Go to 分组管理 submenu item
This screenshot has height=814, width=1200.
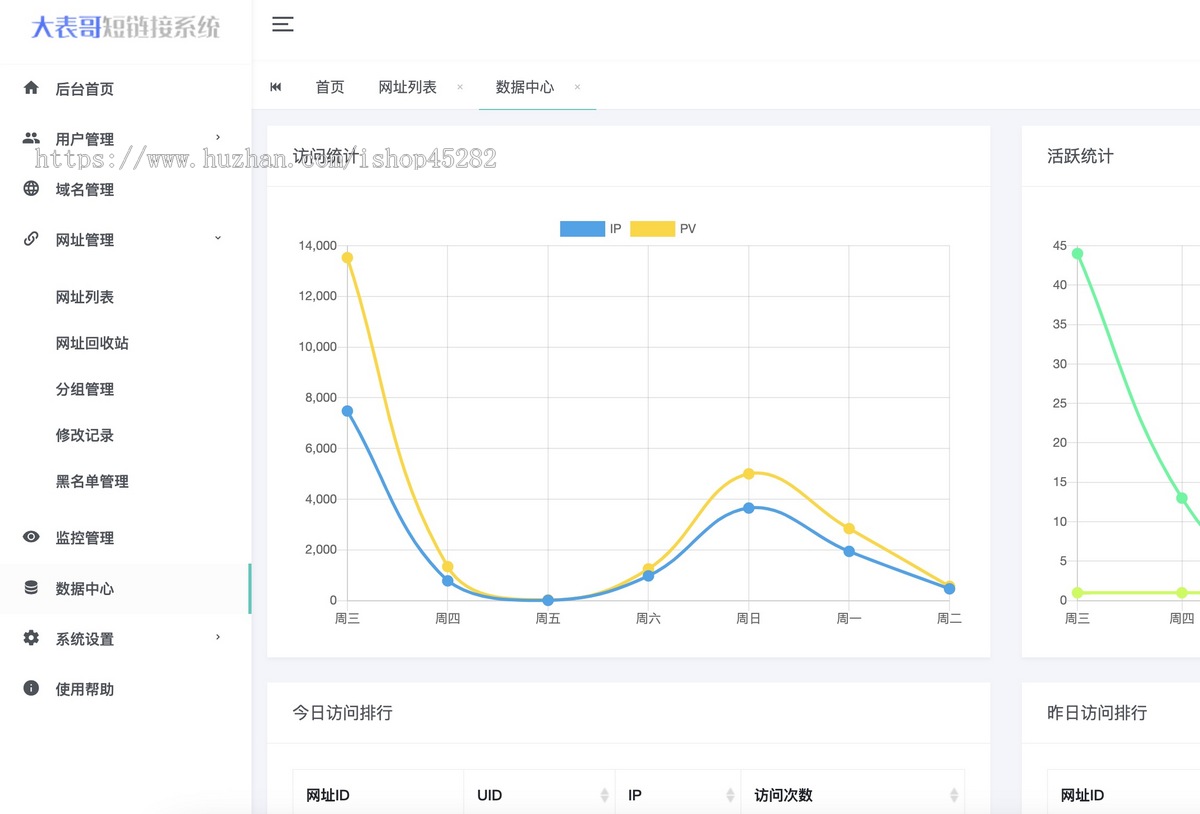(85, 389)
